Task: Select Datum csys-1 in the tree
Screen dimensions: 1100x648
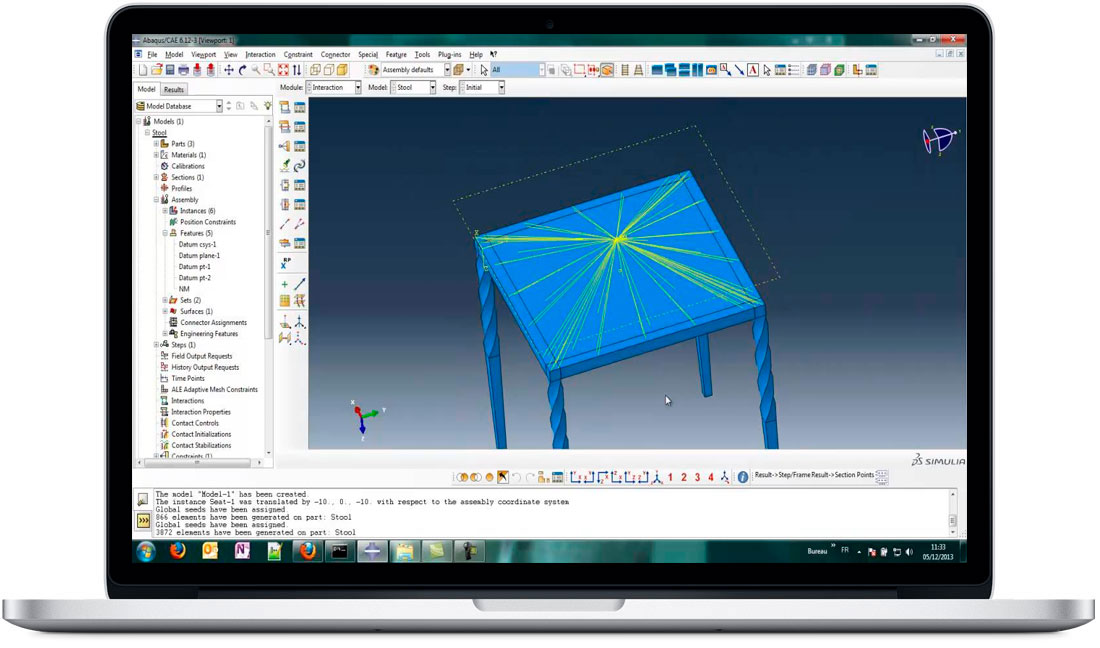Action: [197, 245]
